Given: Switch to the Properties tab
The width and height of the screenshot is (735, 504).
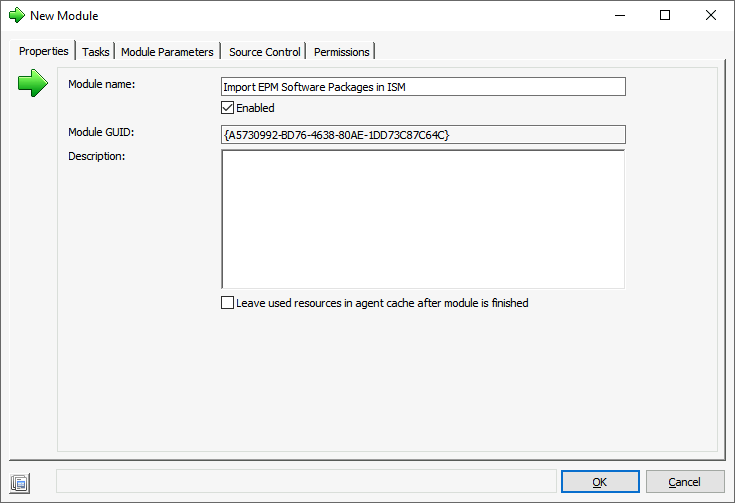Looking at the screenshot, I should pyautogui.click(x=43, y=51).
